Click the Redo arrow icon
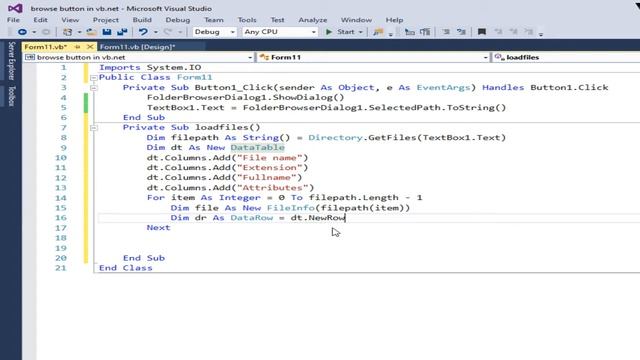Image resolution: width=640 pixels, height=360 pixels. point(168,32)
